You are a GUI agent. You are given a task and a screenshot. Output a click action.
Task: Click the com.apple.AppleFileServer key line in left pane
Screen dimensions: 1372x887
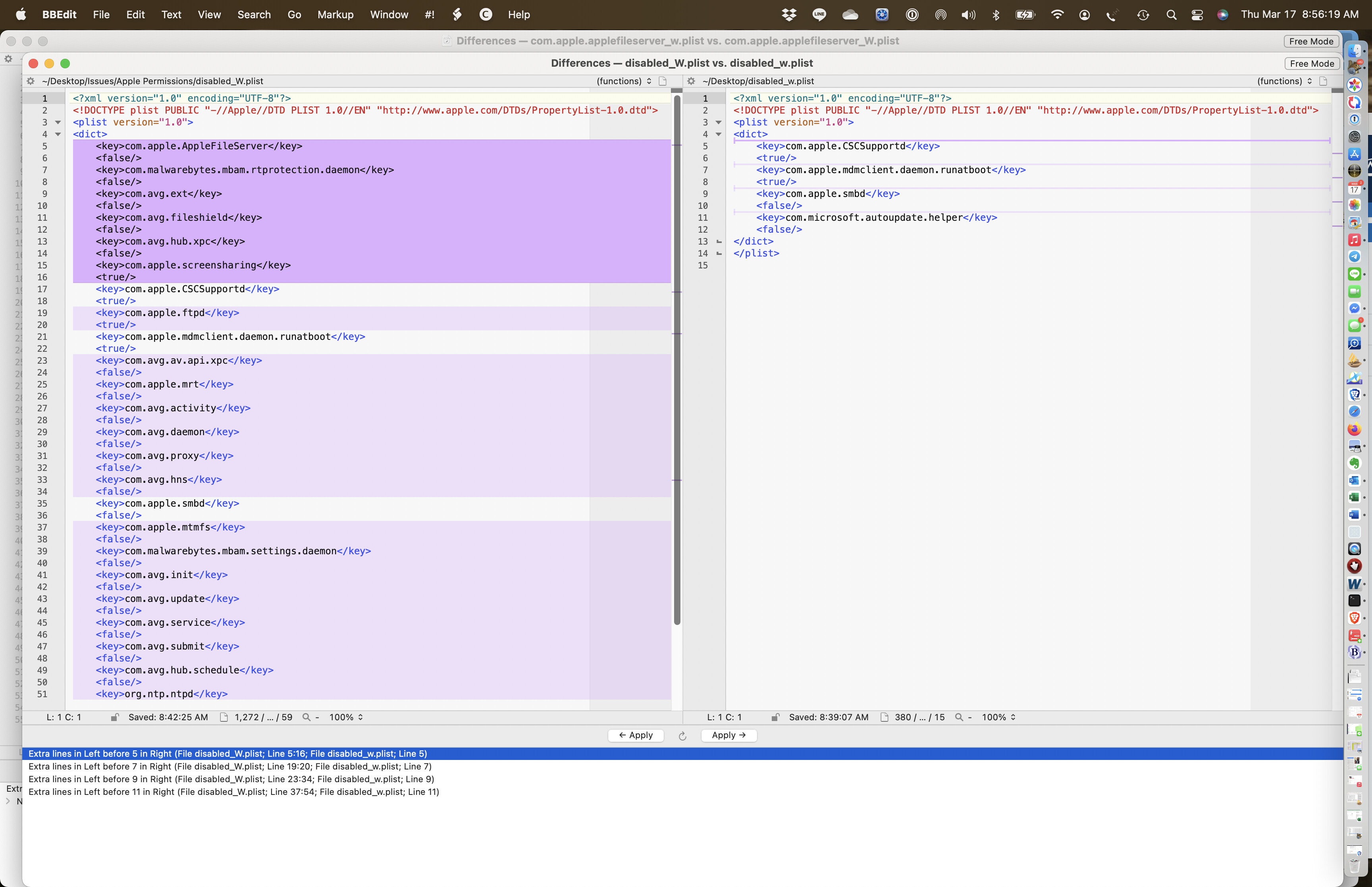click(x=198, y=146)
